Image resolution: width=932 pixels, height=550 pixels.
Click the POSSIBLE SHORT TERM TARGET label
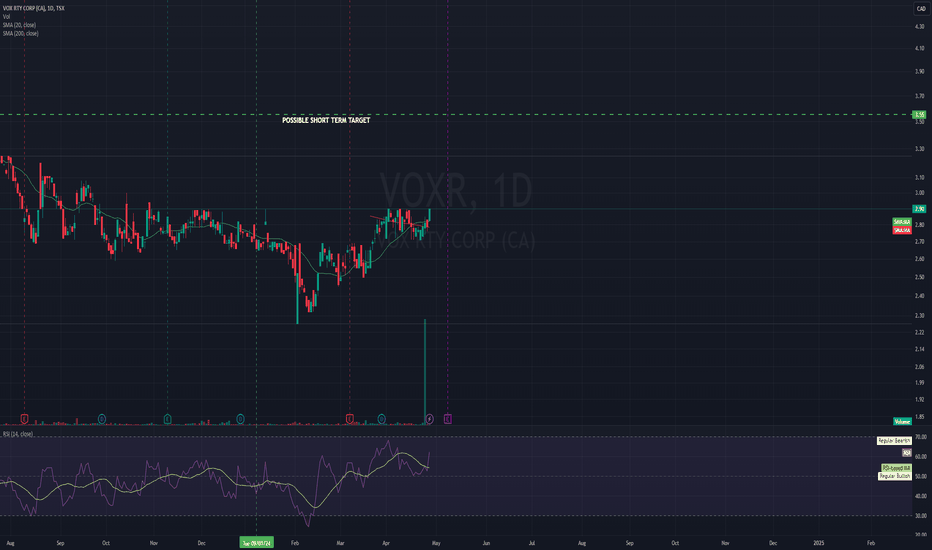click(326, 120)
